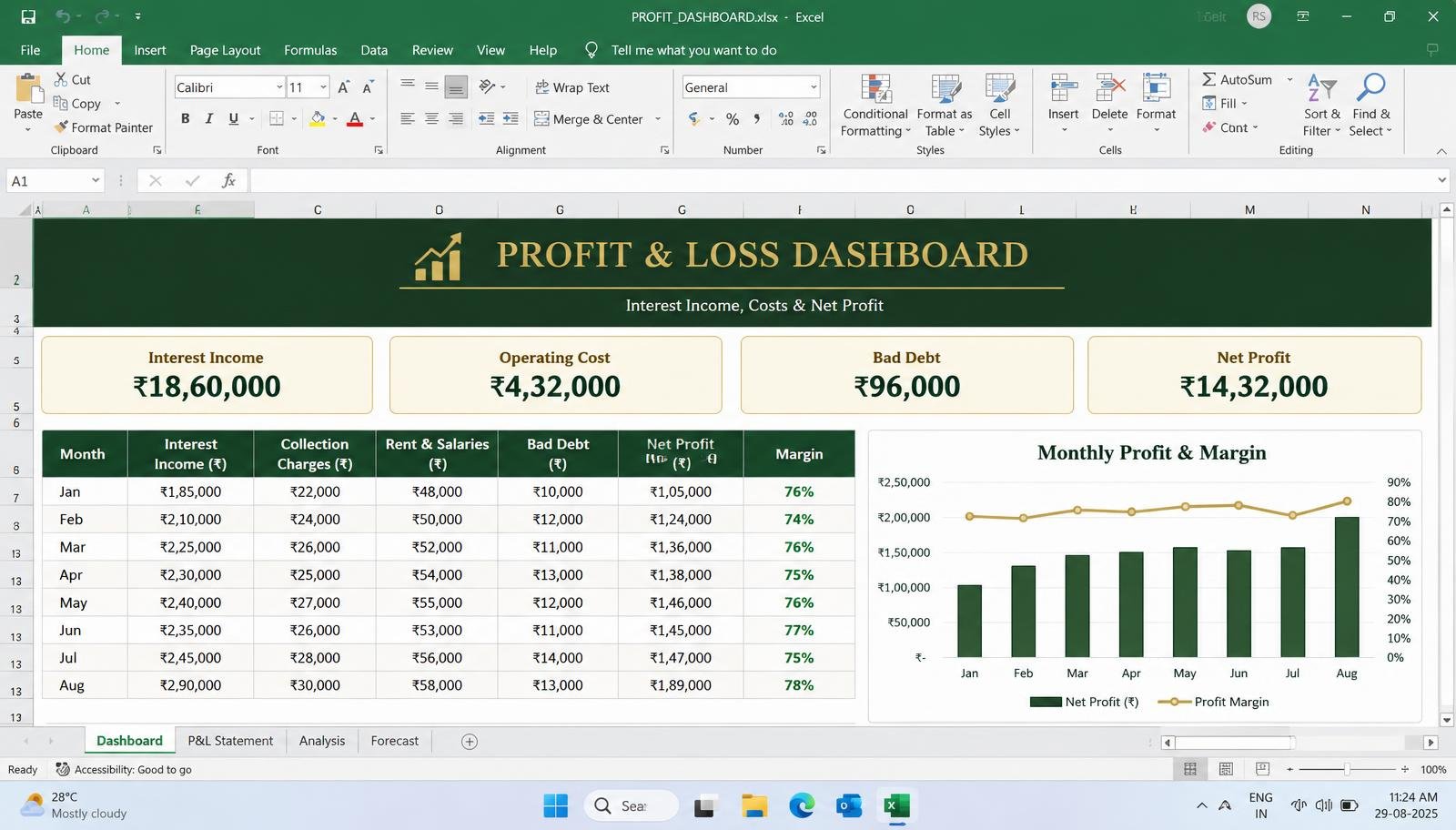Toggle Underline formatting
Image resolution: width=1456 pixels, height=830 pixels.
(x=234, y=118)
